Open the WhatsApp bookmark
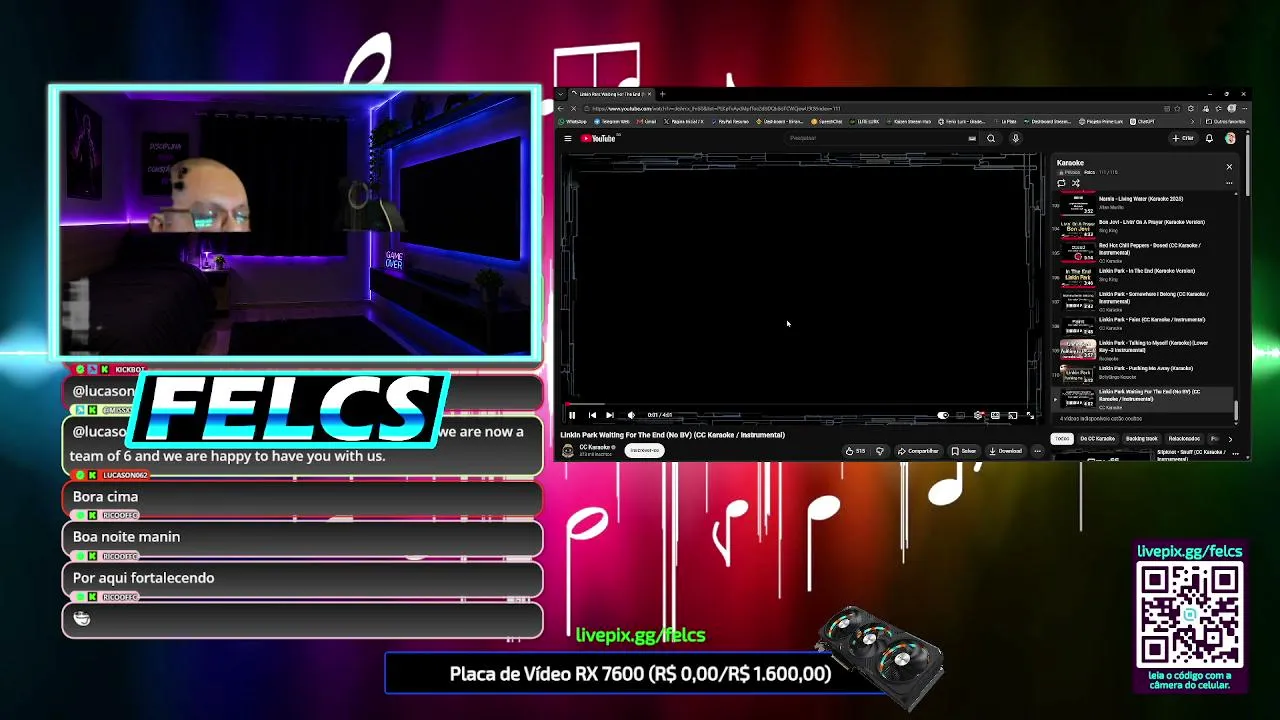The width and height of the screenshot is (1280, 720). 574,121
